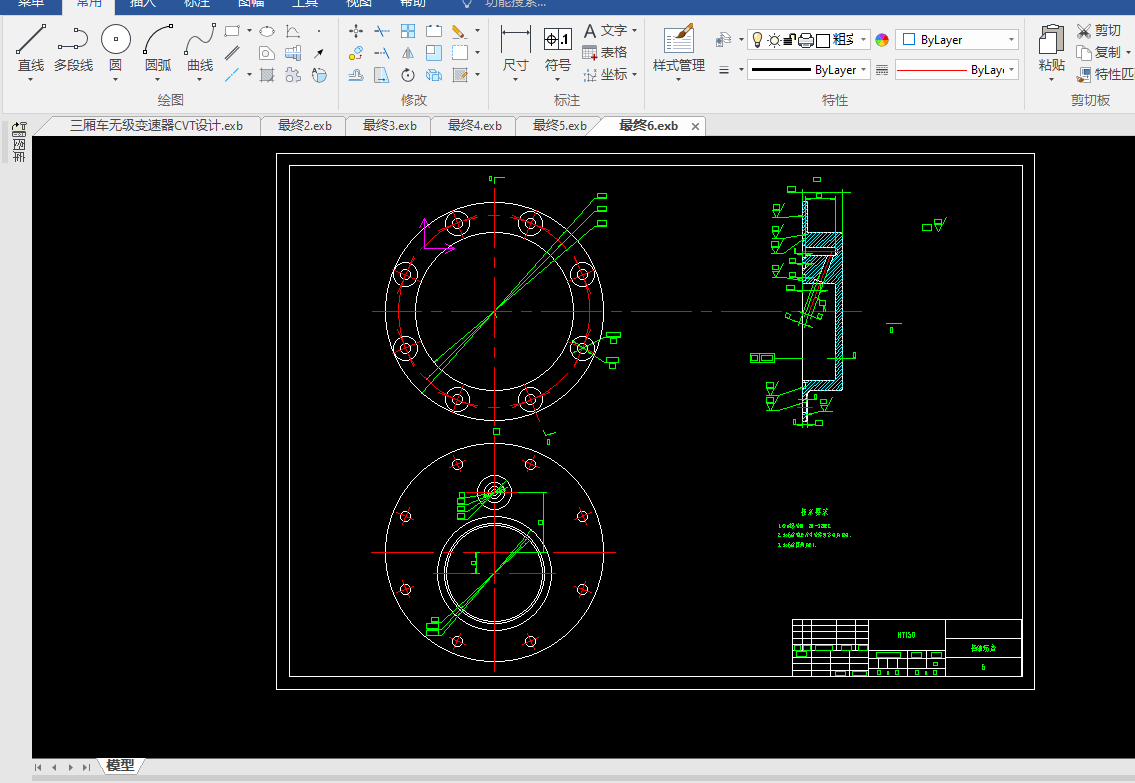Expand the 直线 tool dropdown arrow
1135x783 pixels.
31,79
